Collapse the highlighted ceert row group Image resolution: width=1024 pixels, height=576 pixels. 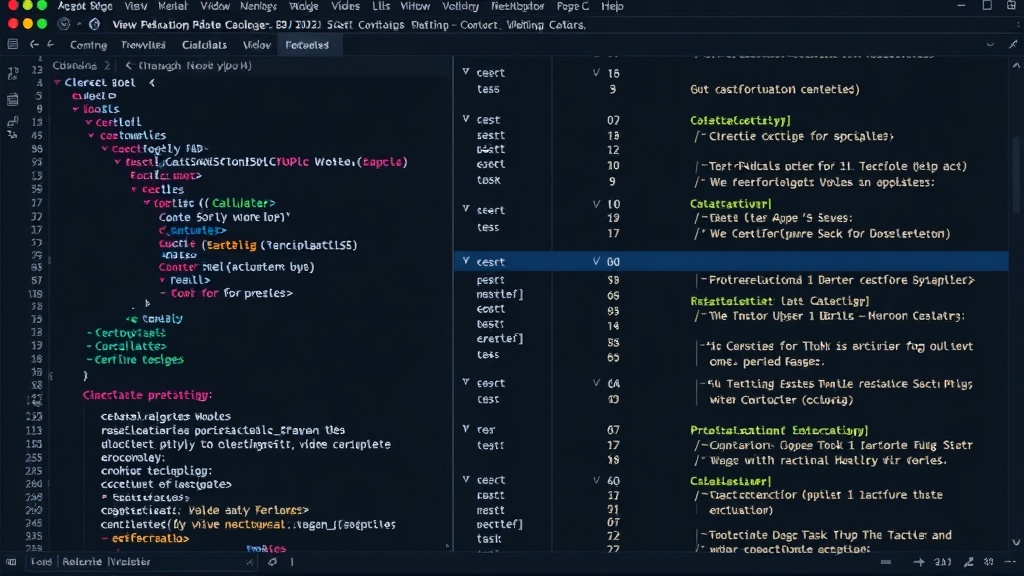(x=466, y=261)
